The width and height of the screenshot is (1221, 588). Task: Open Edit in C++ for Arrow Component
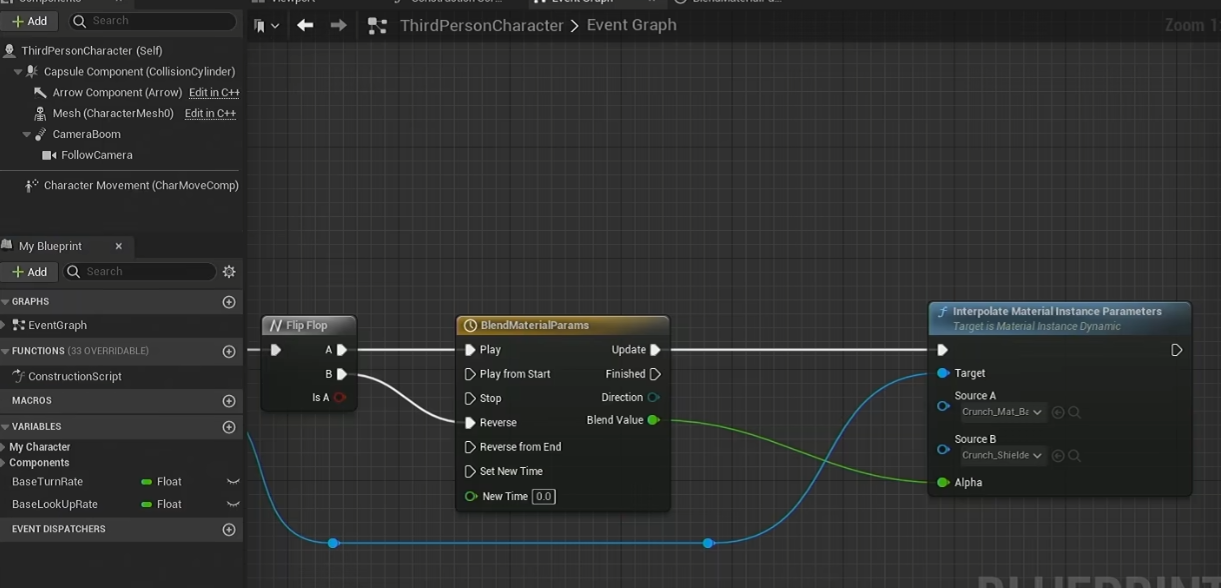click(214, 93)
